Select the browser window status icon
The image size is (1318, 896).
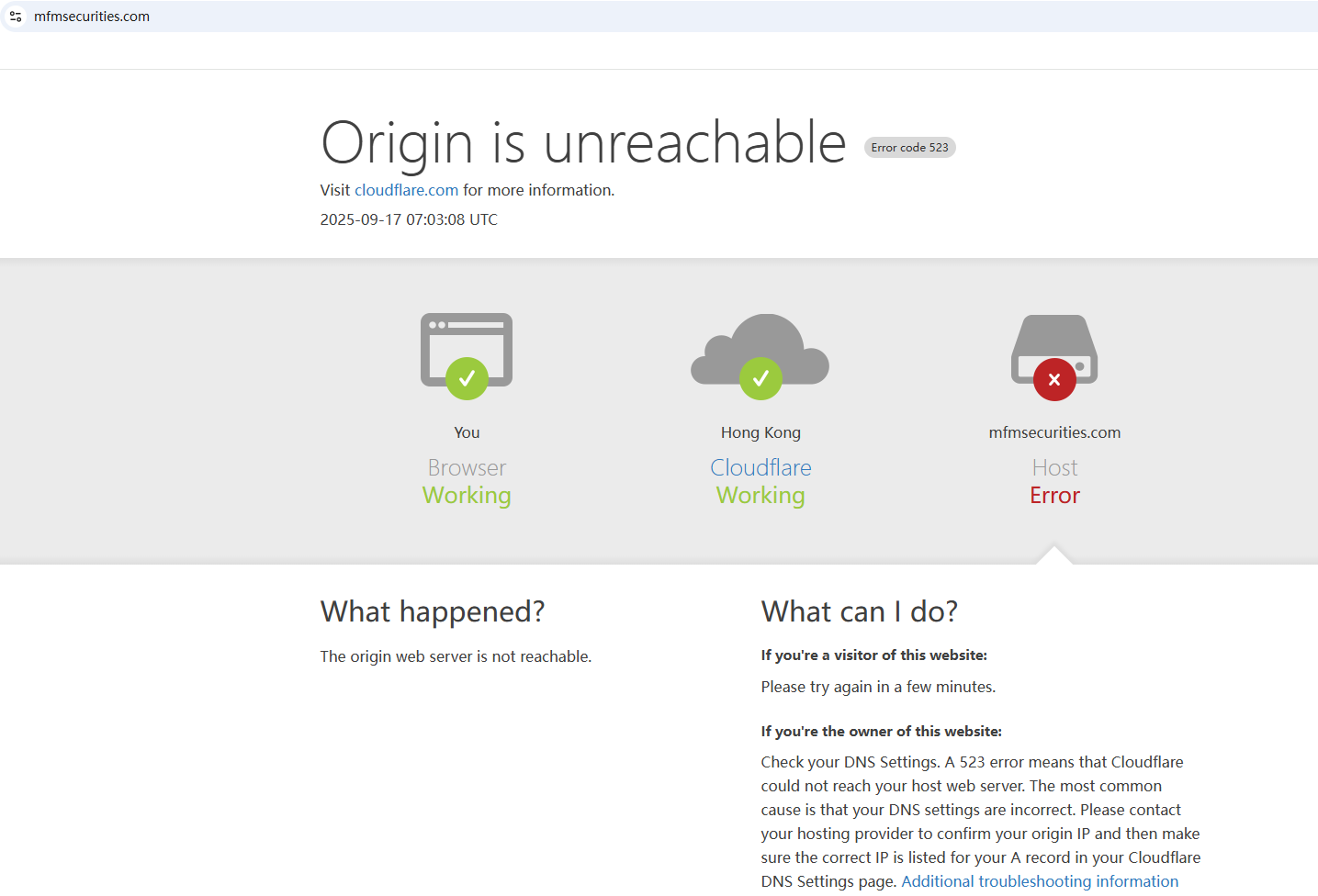click(467, 356)
